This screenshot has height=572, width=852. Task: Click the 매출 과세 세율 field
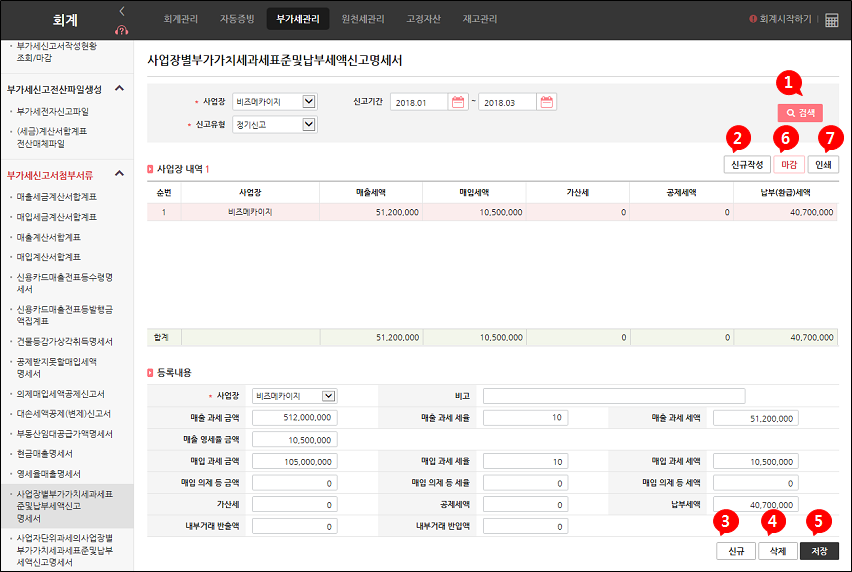(x=525, y=418)
